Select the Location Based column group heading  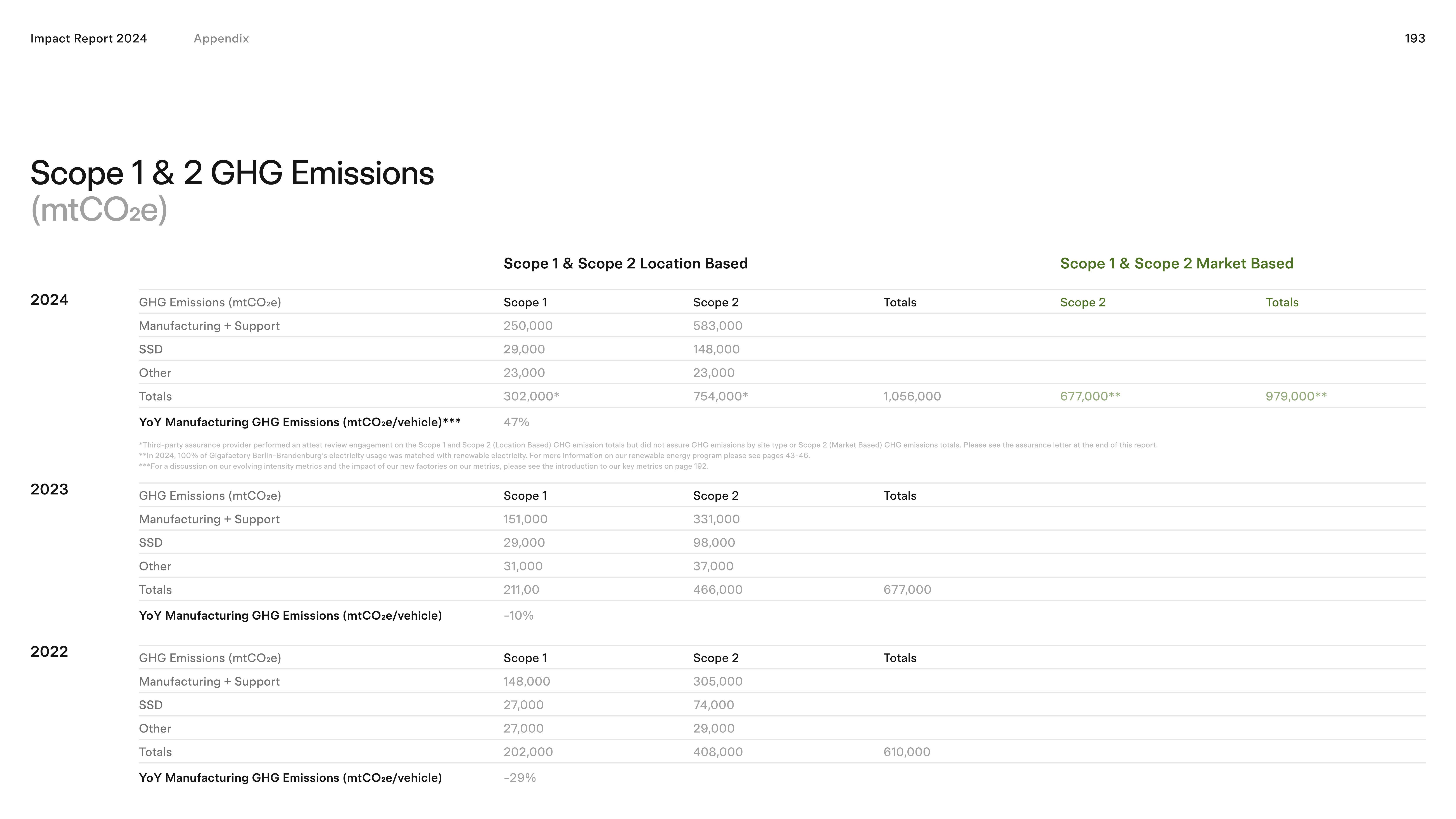click(625, 263)
